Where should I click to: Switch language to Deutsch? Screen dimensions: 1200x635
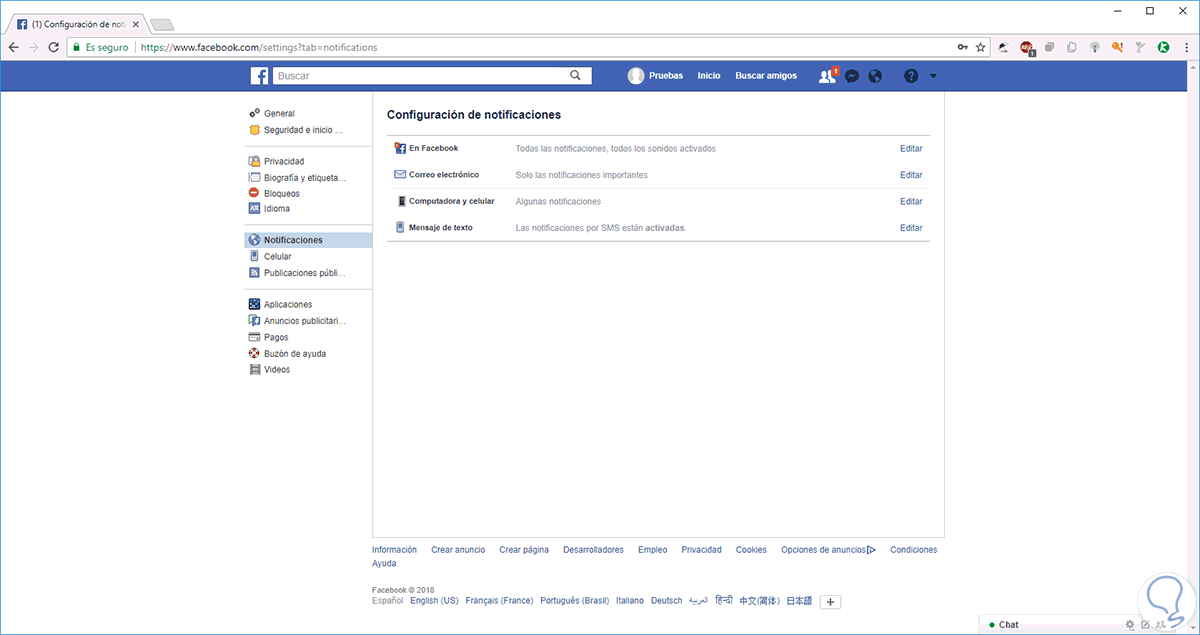[666, 601]
